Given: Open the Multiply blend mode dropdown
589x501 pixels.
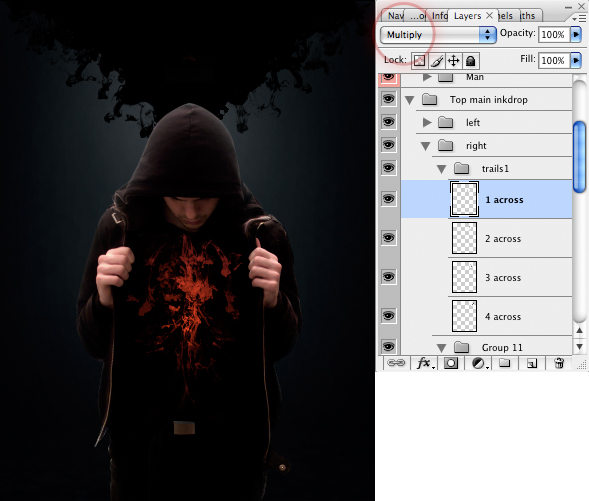Looking at the screenshot, I should (438, 35).
